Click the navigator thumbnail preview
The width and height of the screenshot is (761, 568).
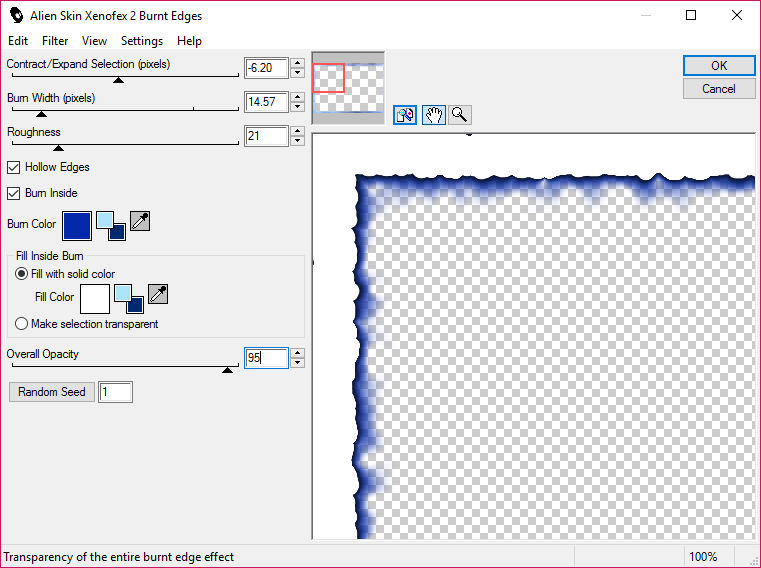tap(348, 88)
